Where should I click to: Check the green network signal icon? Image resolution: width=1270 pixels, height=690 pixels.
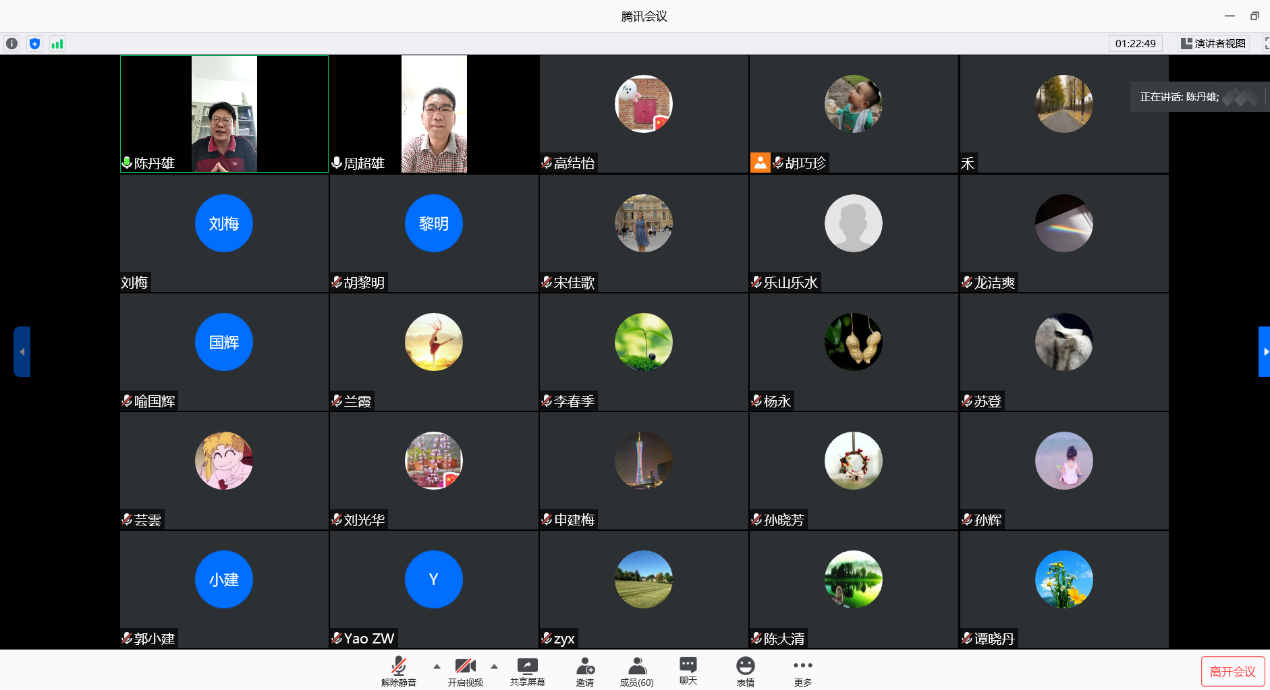(x=57, y=44)
